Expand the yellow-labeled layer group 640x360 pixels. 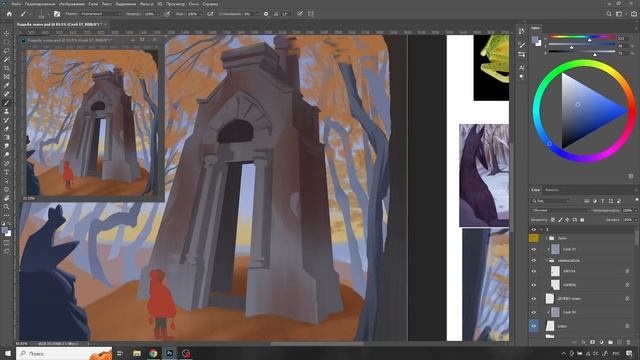tap(547, 238)
